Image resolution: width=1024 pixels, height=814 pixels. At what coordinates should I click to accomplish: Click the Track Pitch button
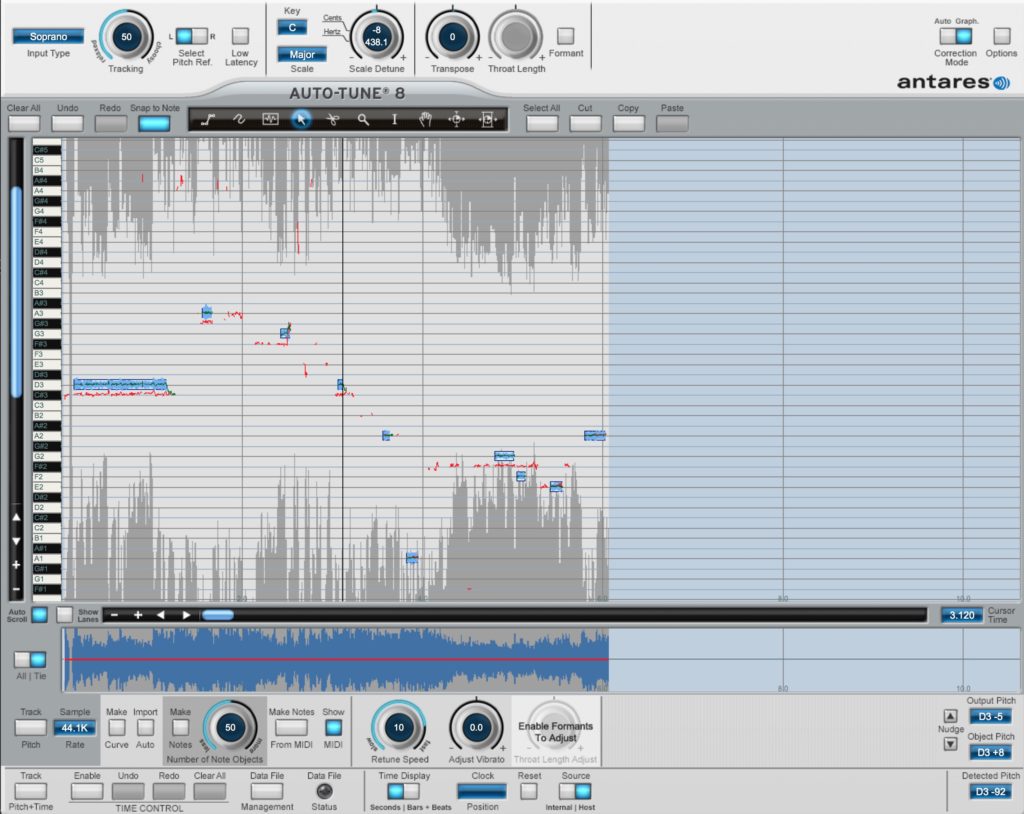click(31, 727)
